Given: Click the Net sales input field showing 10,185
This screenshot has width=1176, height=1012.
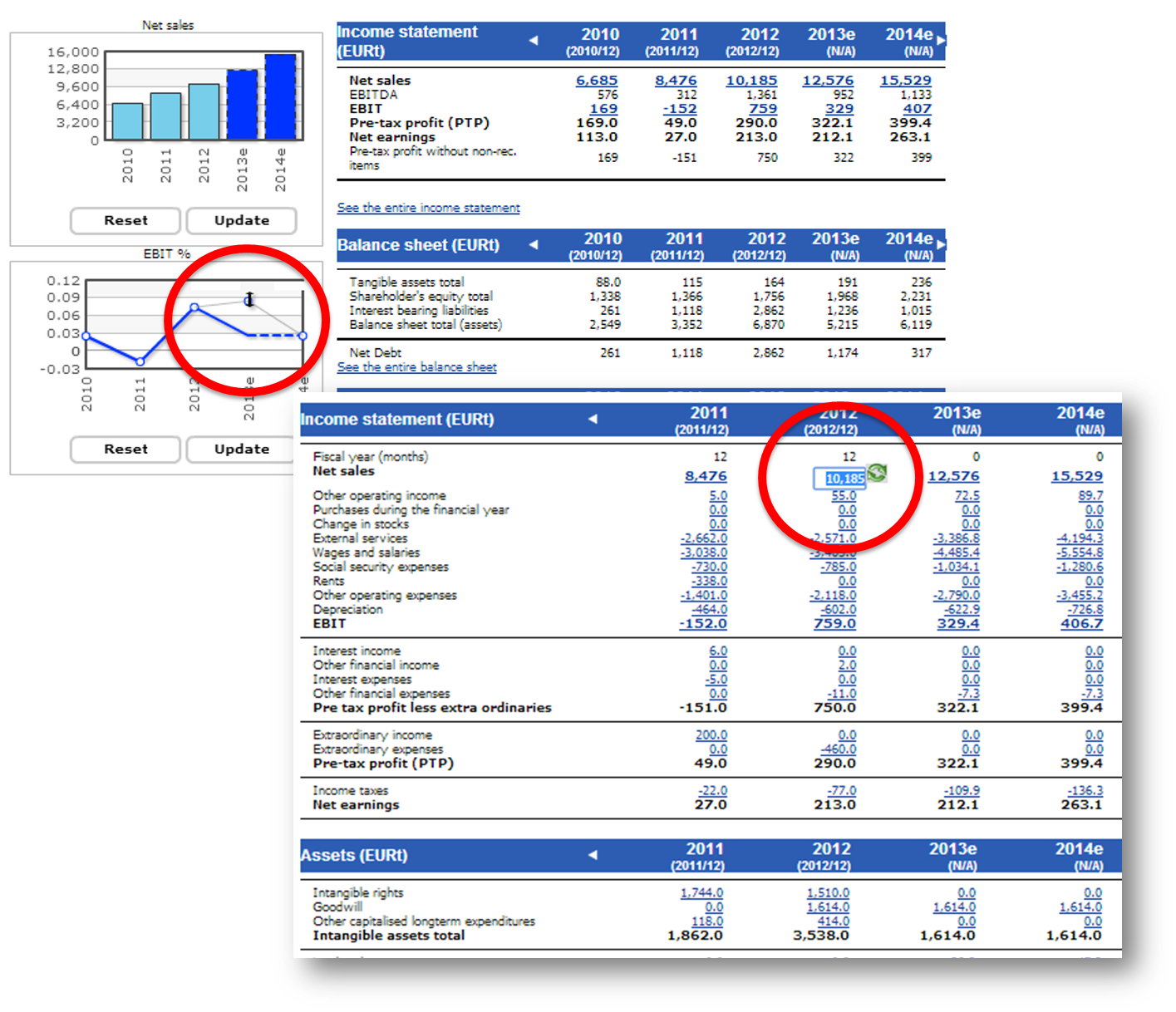Looking at the screenshot, I should pyautogui.click(x=839, y=479).
